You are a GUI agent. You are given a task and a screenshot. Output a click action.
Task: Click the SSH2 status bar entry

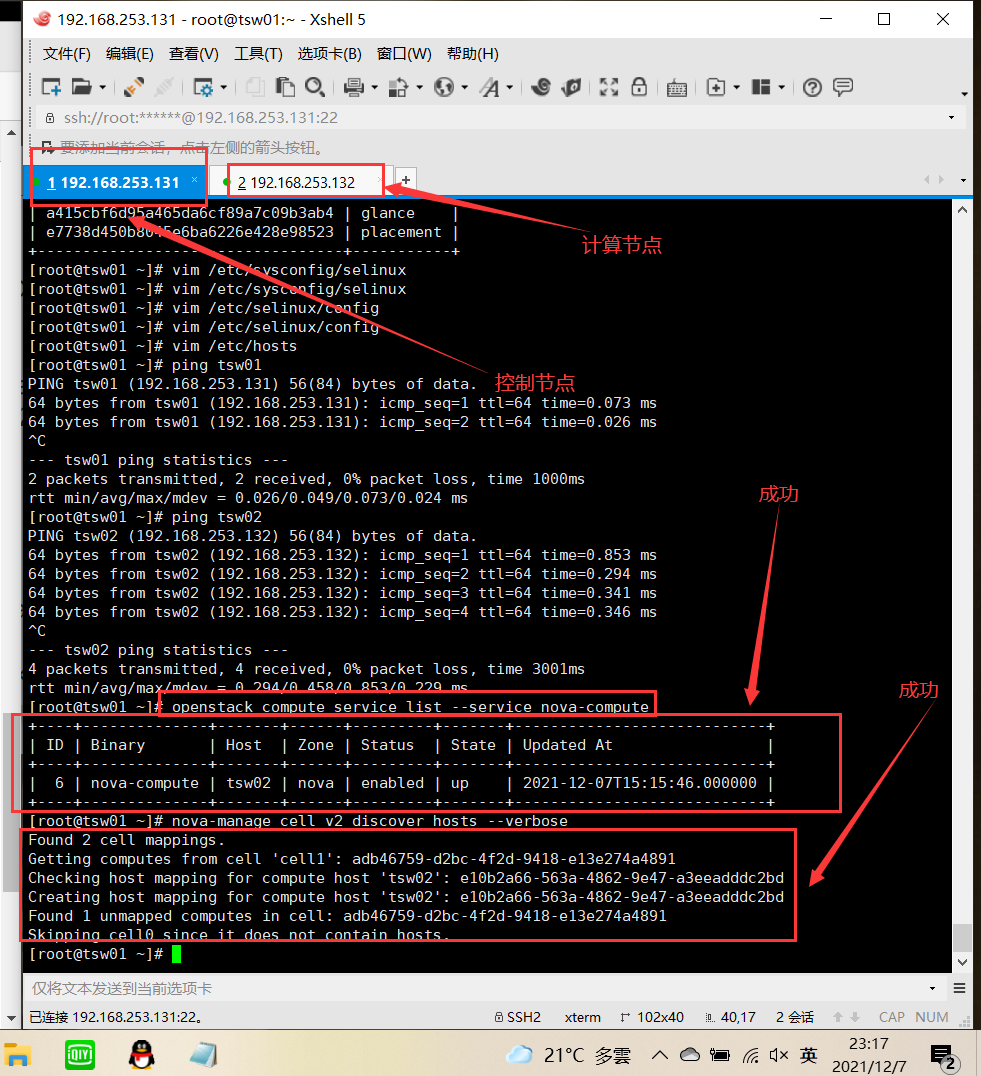[x=518, y=1017]
